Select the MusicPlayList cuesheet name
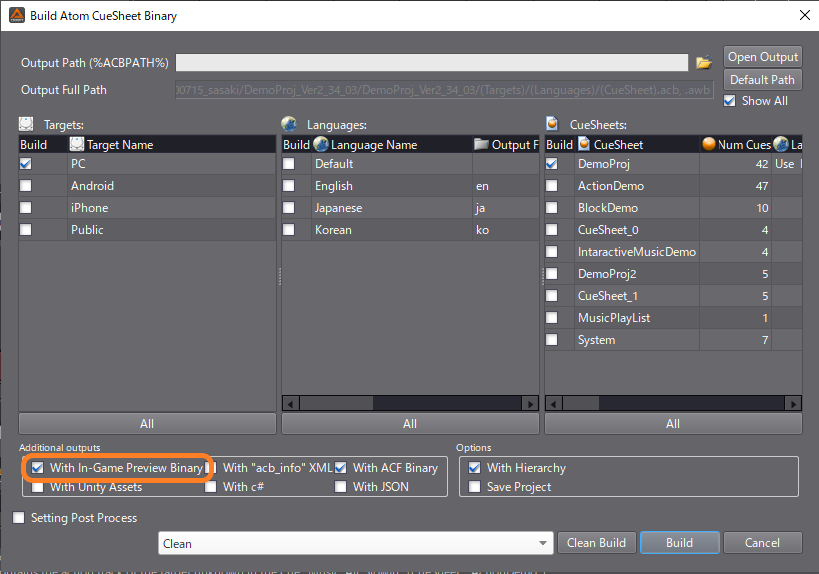Image resolution: width=819 pixels, height=574 pixels. coord(614,318)
